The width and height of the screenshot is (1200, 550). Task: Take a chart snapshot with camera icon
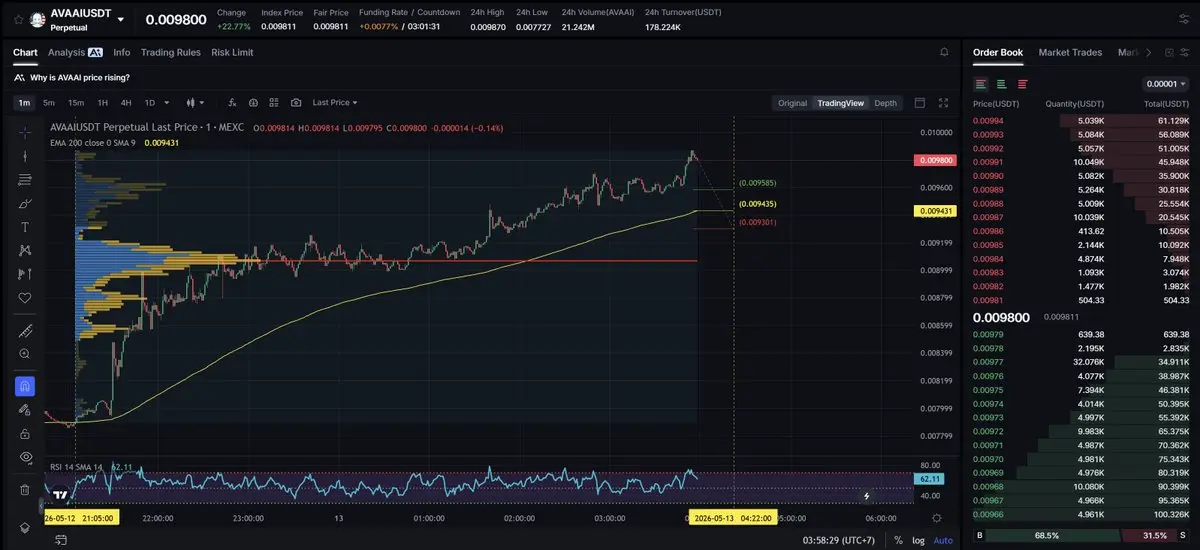[x=296, y=102]
